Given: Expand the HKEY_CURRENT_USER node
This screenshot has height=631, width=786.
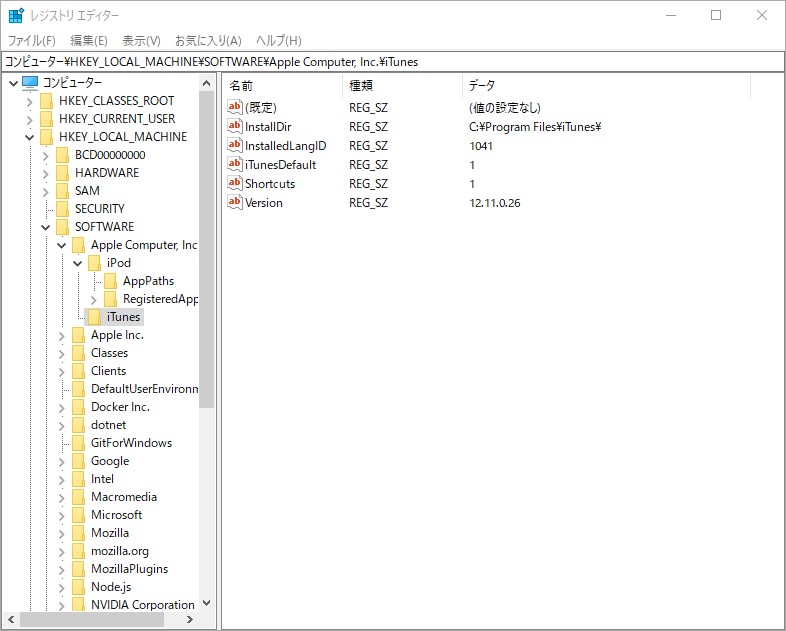Looking at the screenshot, I should [30, 120].
